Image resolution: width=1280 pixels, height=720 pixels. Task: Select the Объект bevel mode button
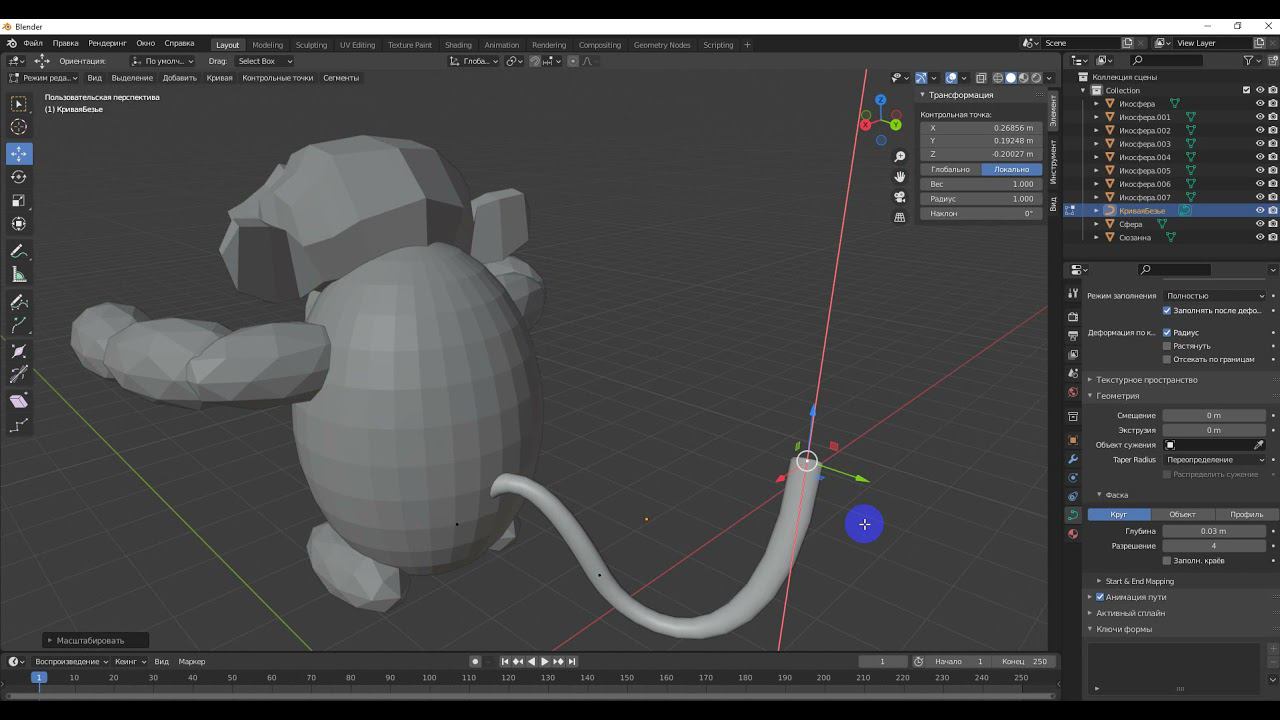1182,514
